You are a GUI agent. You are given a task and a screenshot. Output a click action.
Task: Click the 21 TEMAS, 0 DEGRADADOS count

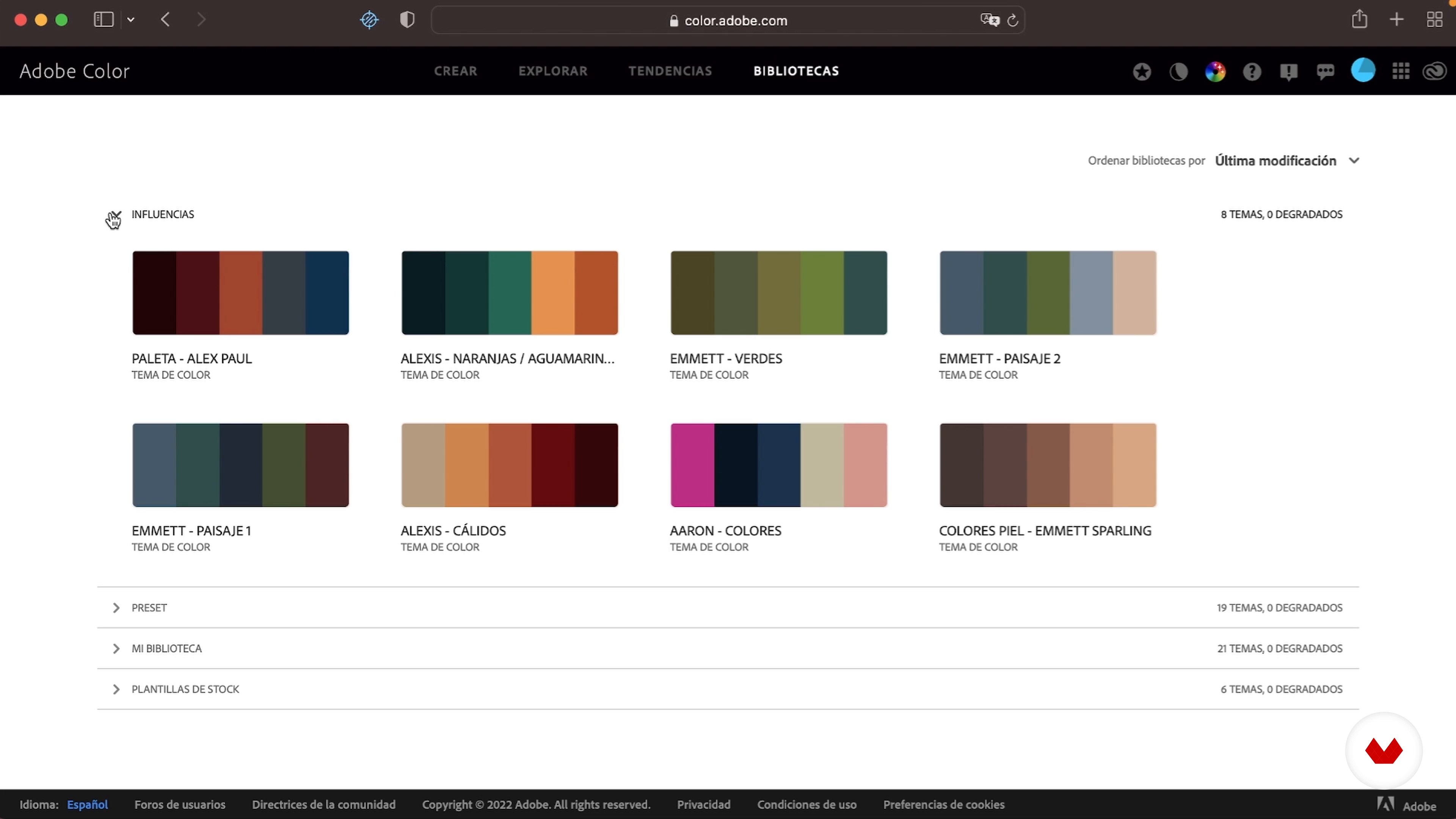[1280, 648]
